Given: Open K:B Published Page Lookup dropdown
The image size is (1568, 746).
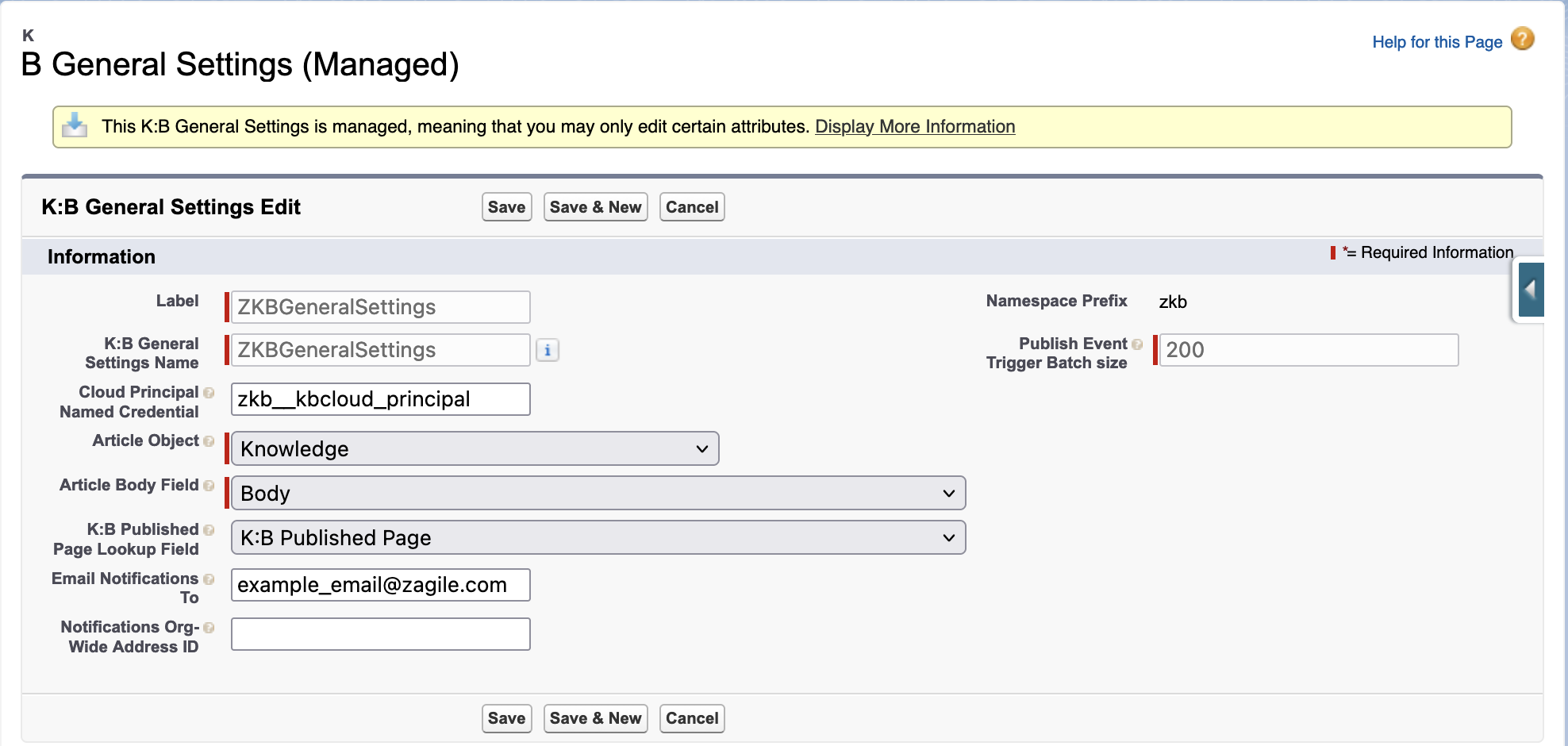Looking at the screenshot, I should [598, 538].
